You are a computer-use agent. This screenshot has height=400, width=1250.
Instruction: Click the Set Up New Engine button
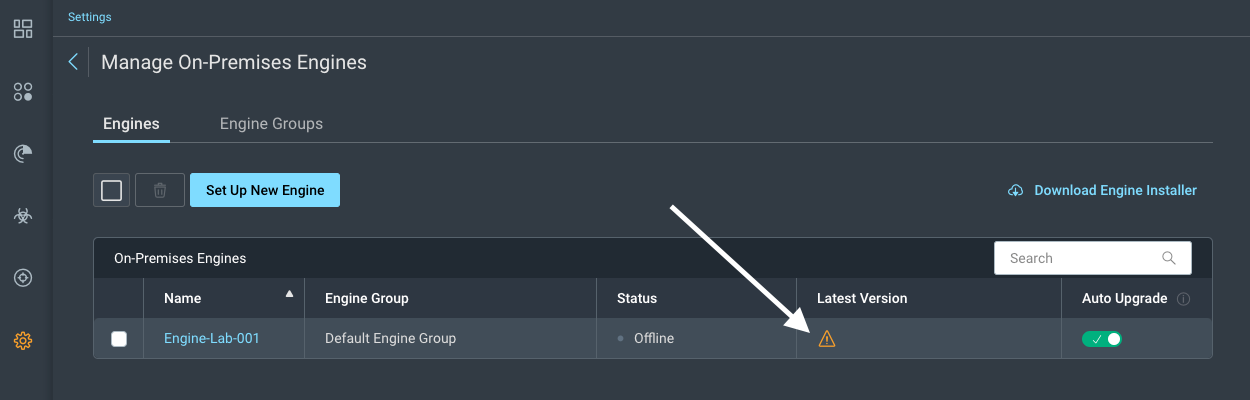[265, 190]
